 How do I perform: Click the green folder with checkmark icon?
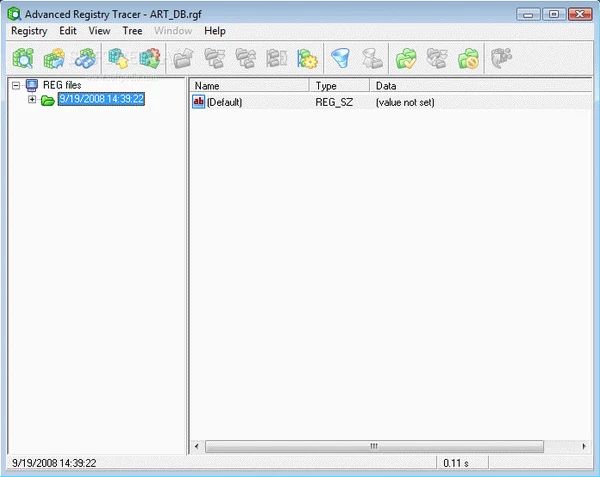pyautogui.click(x=406, y=59)
